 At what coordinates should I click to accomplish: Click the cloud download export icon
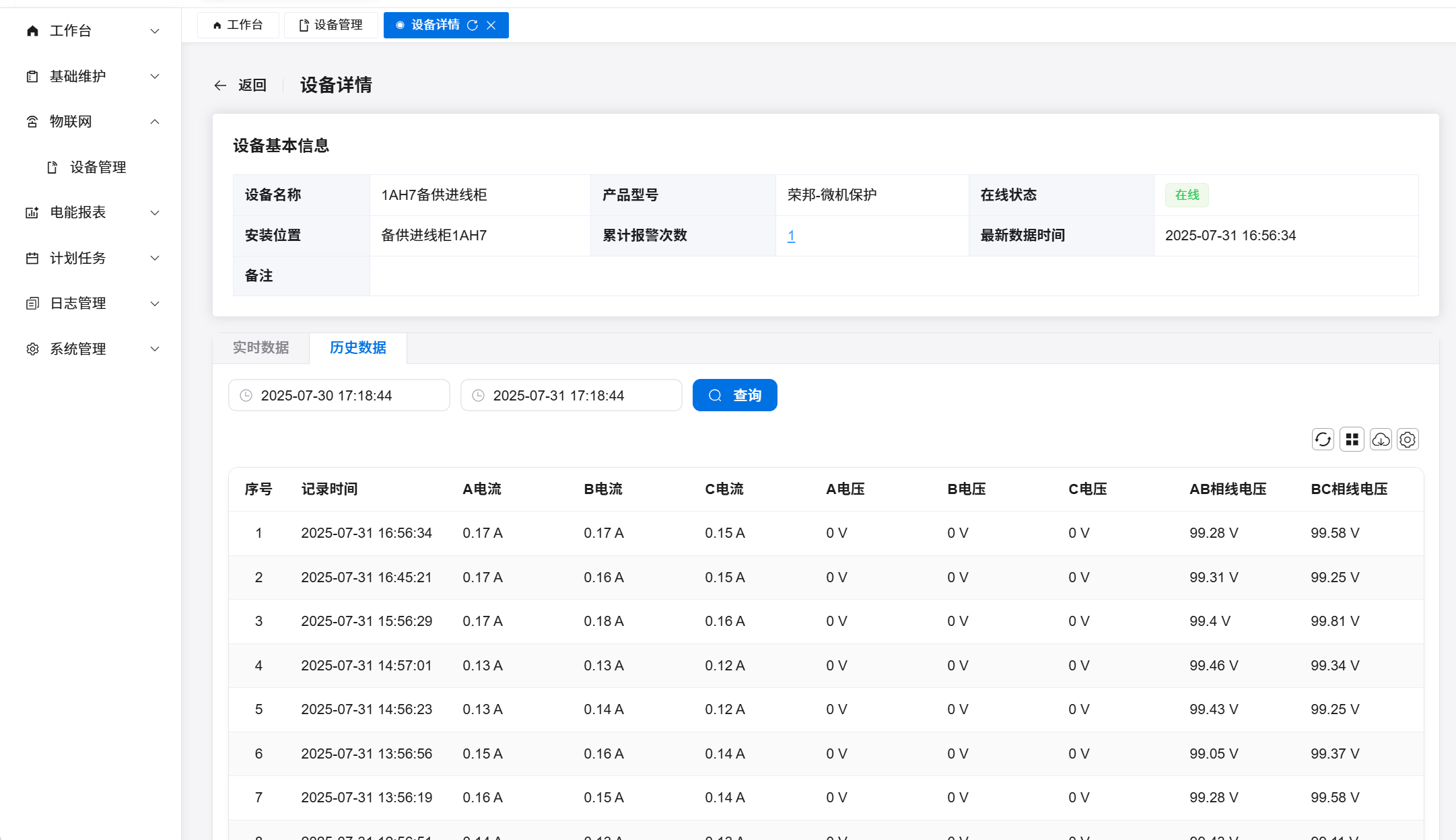(1381, 440)
